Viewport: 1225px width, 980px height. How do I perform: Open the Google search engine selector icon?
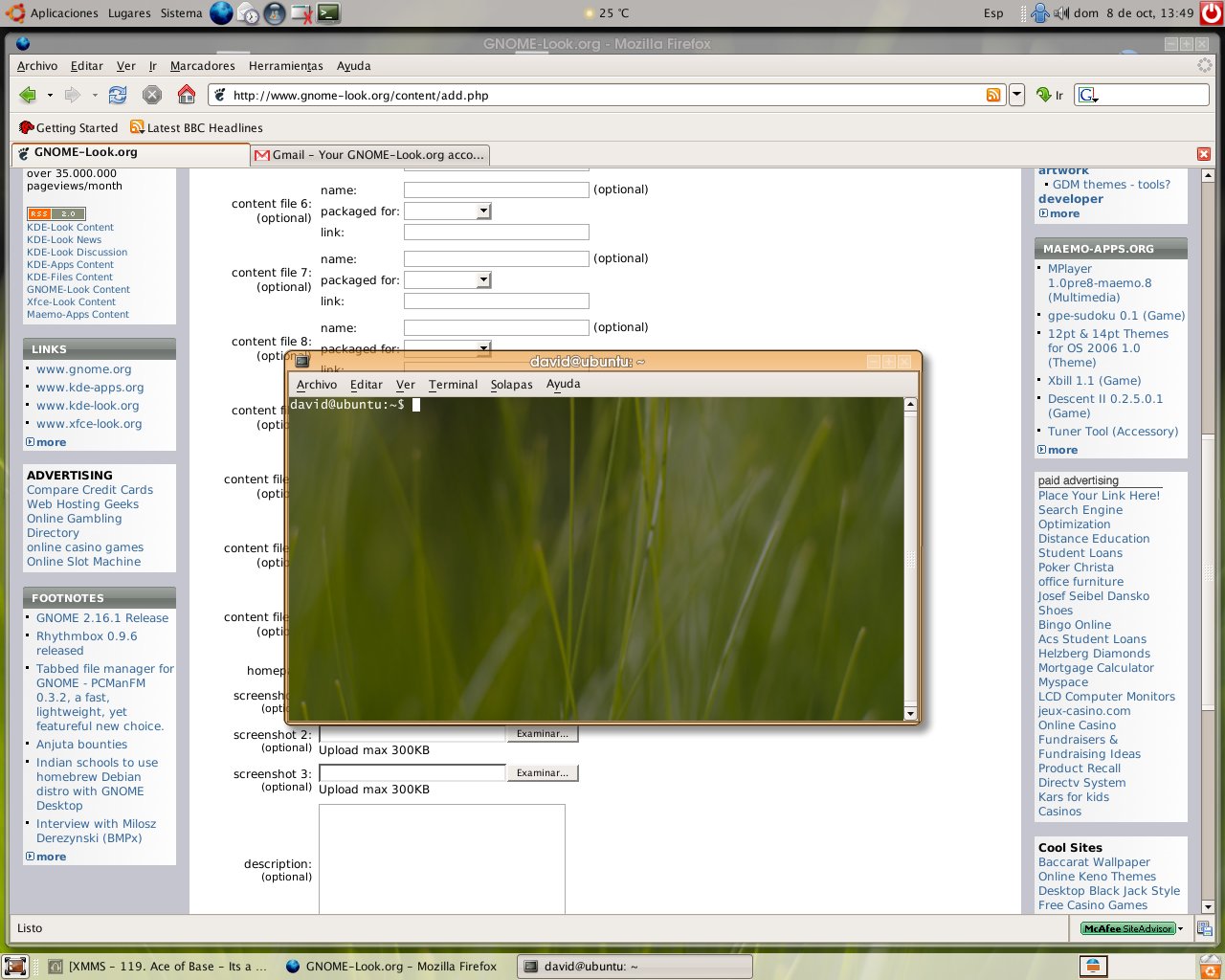pos(1087,95)
